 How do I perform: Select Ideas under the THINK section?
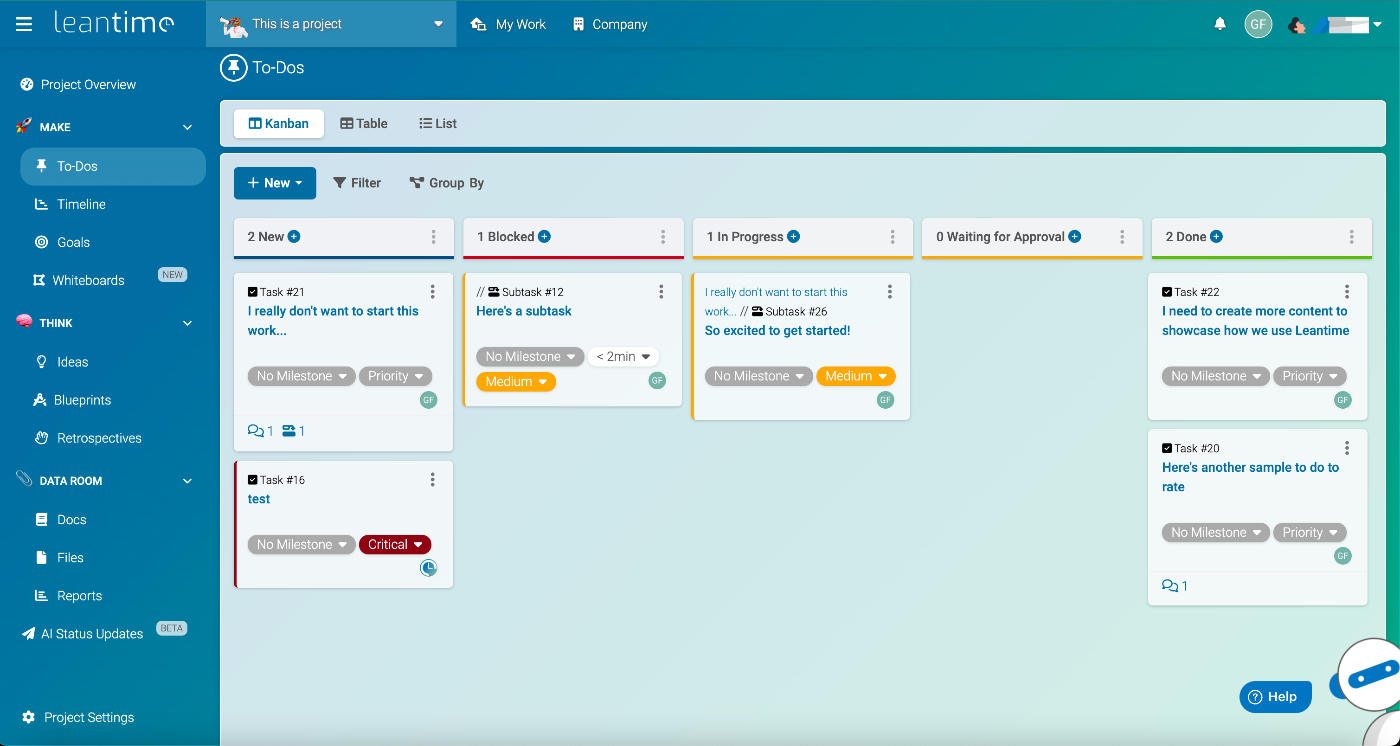click(77, 361)
